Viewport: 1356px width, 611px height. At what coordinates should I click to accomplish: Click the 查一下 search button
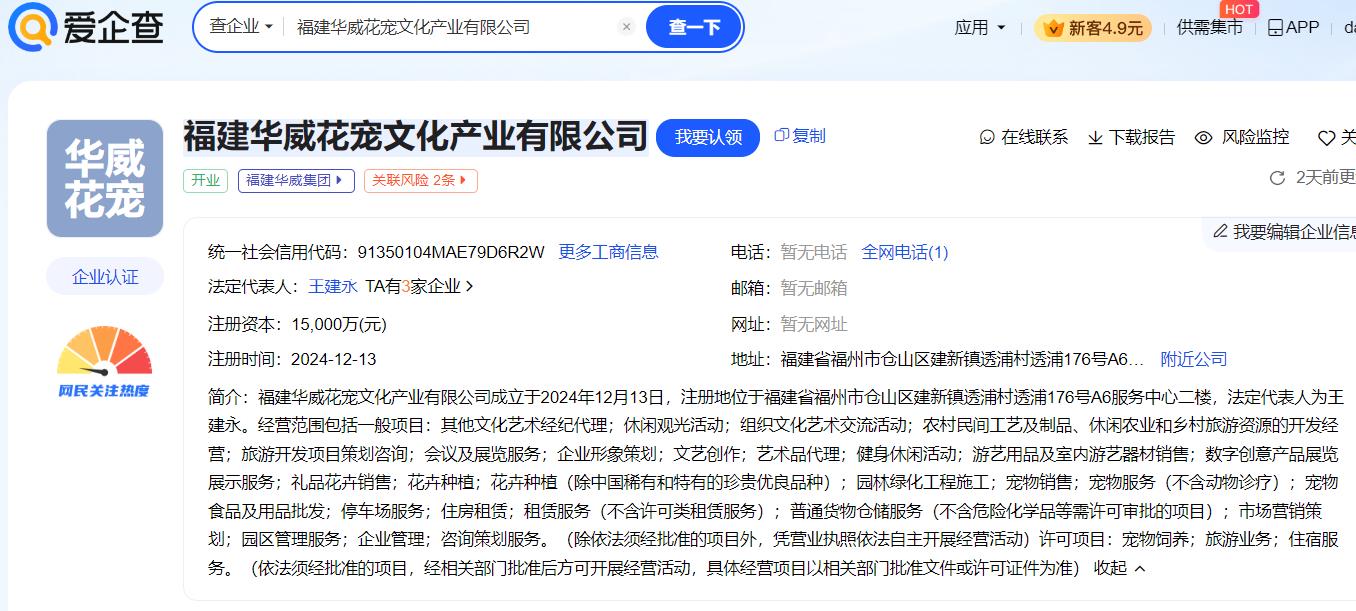pos(694,27)
